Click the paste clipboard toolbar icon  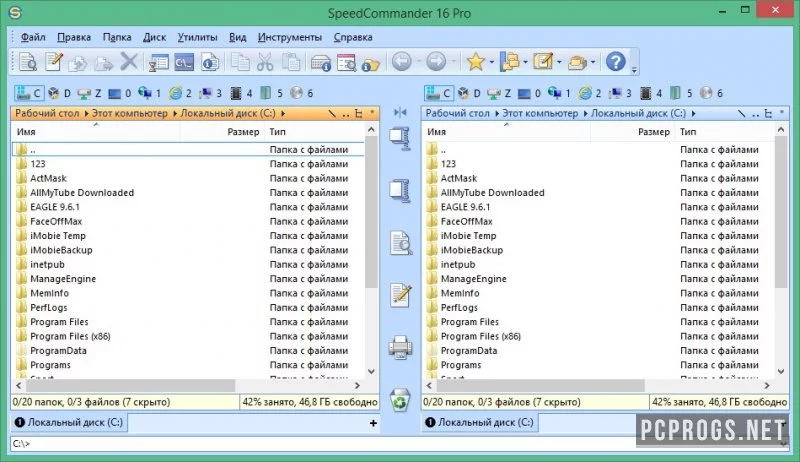pos(291,62)
